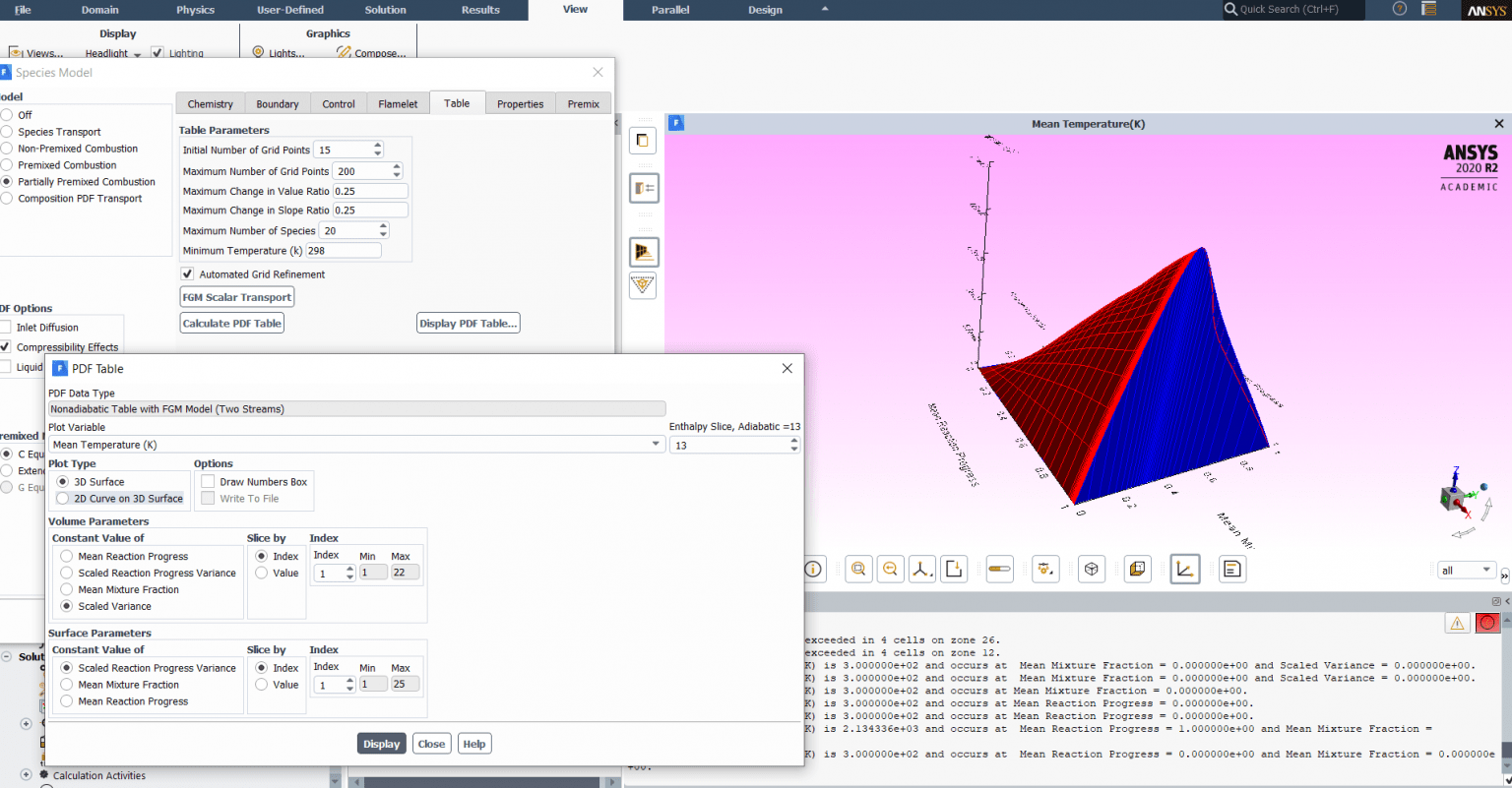Switch to the Chemistry tab in Species Model
The height and width of the screenshot is (788, 1512).
tap(210, 103)
